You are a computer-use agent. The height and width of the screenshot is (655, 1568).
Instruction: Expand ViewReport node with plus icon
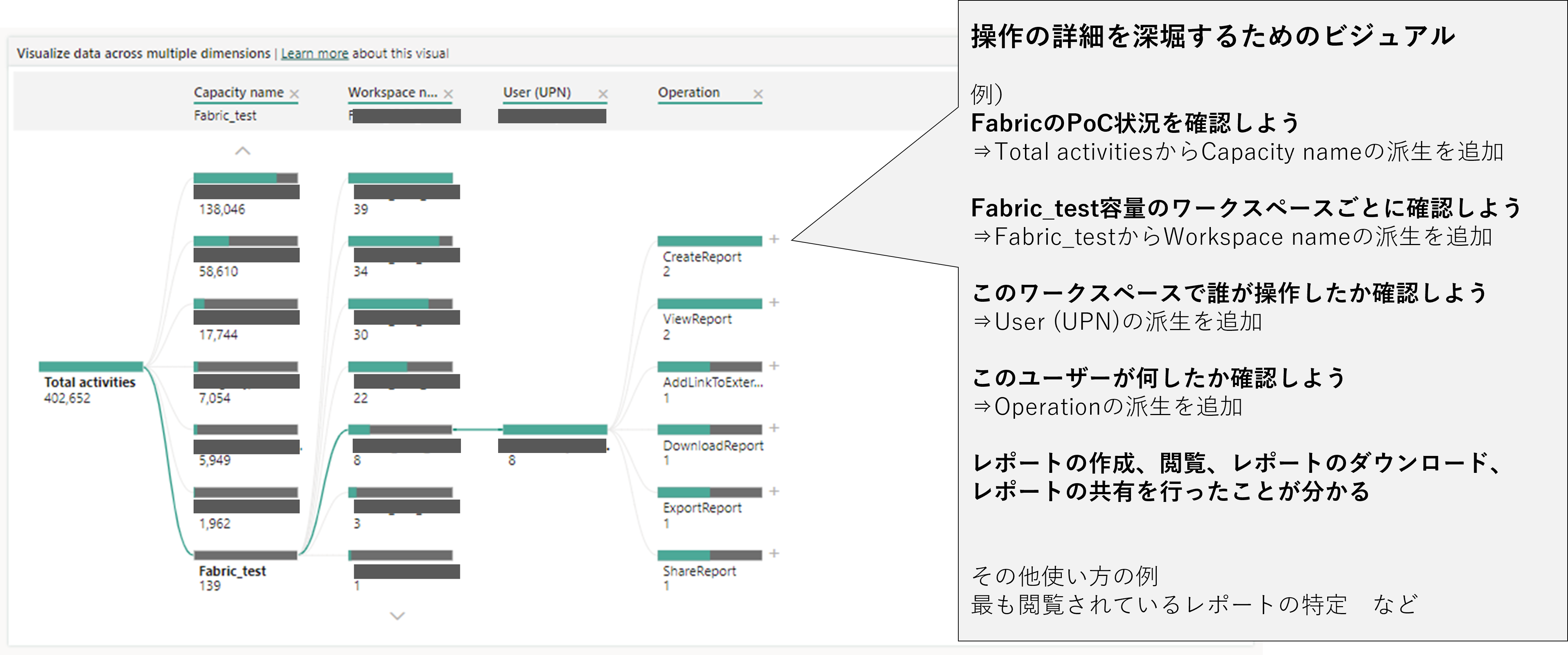[774, 302]
